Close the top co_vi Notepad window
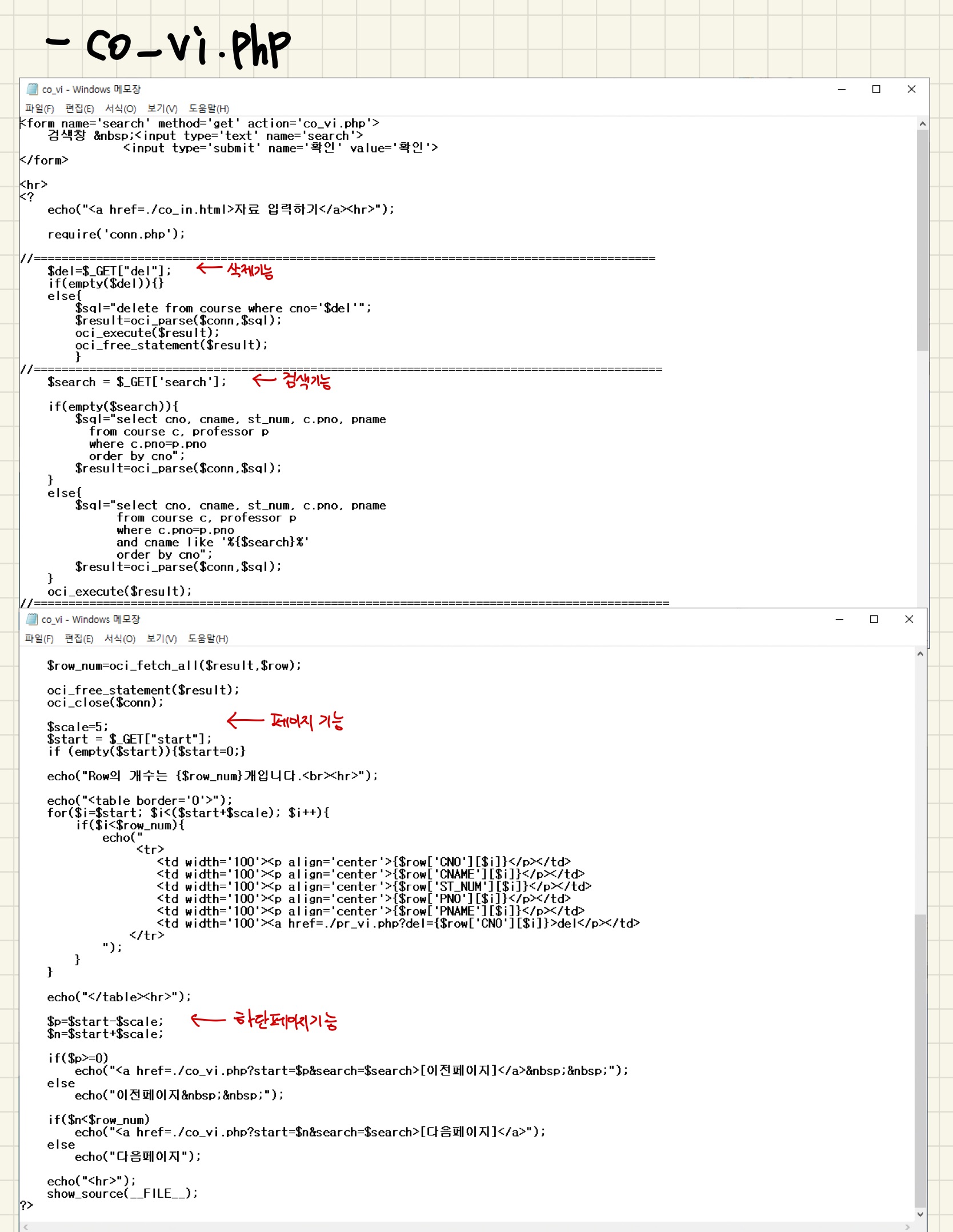This screenshot has height=1232, width=953. pos(911,89)
